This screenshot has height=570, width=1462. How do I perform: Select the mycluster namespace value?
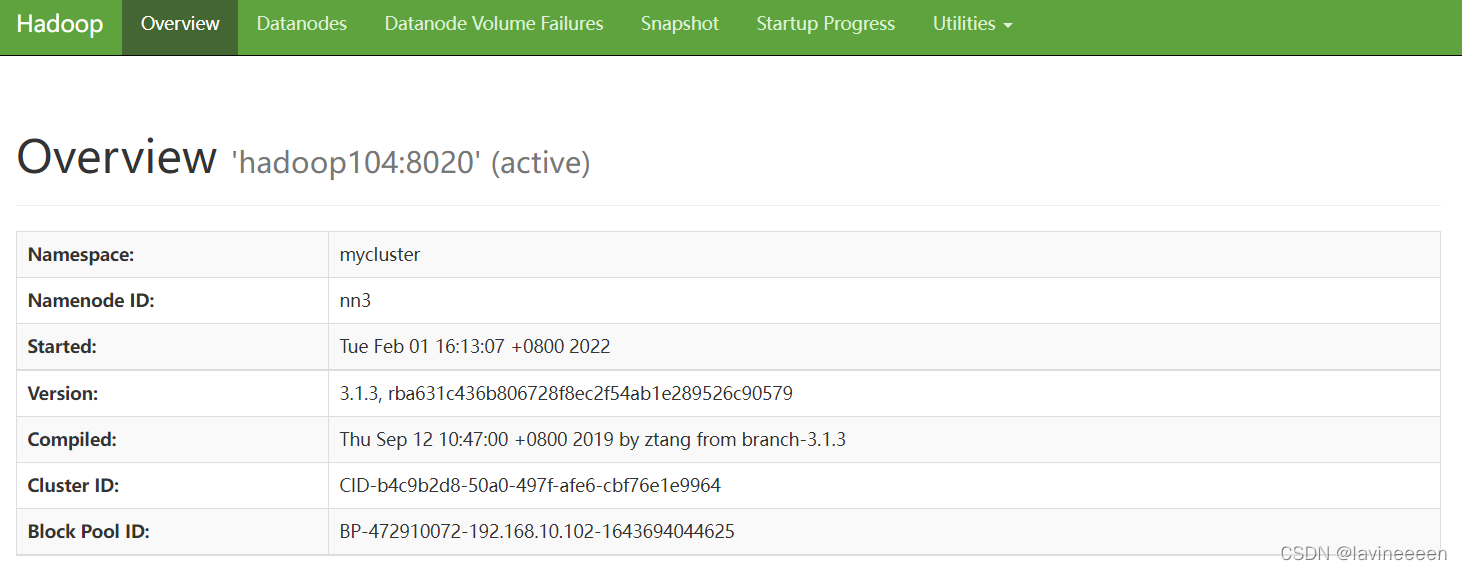(x=380, y=255)
